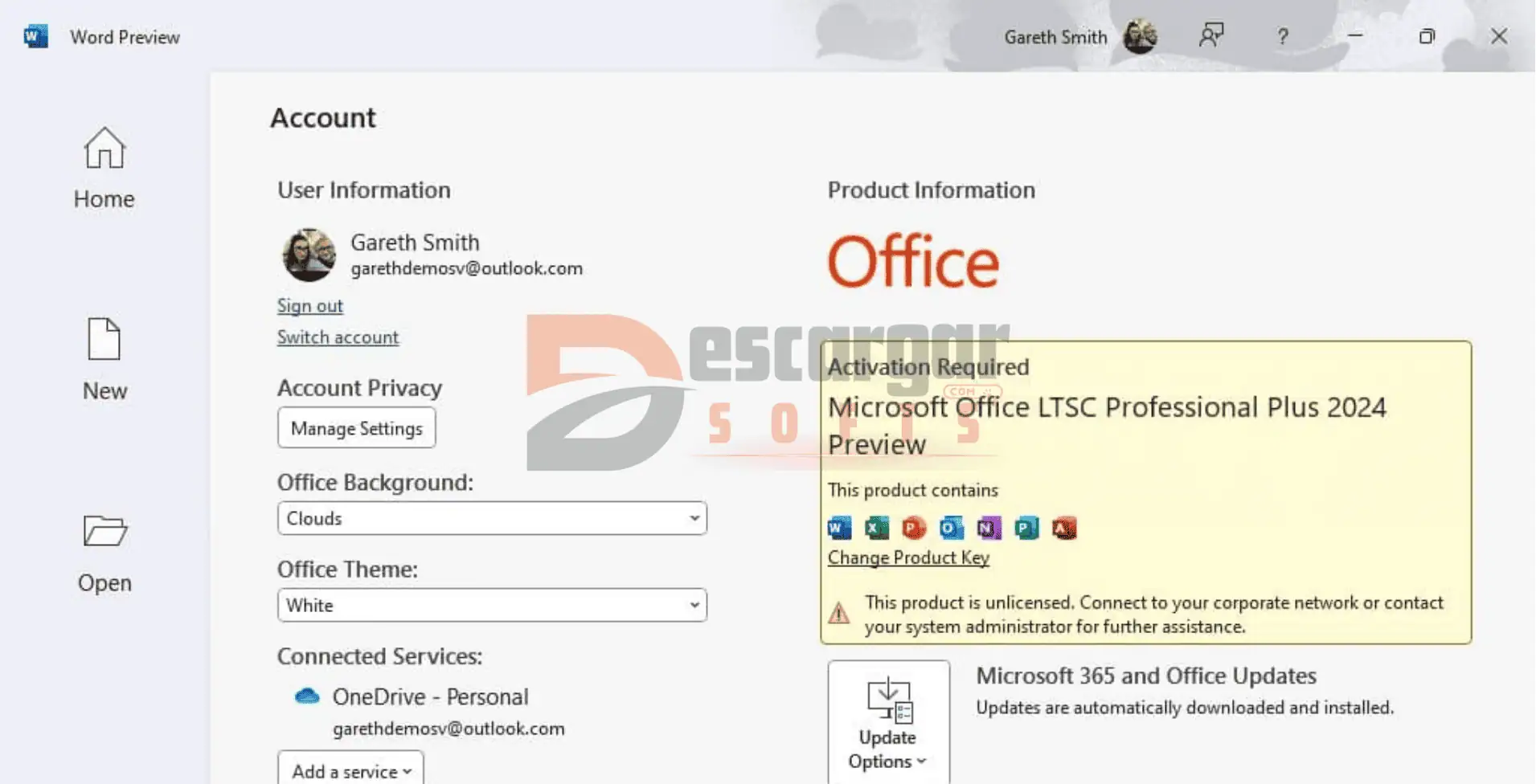Open Manage Settings for Account Privacy
The width and height of the screenshot is (1536, 784).
click(x=357, y=428)
